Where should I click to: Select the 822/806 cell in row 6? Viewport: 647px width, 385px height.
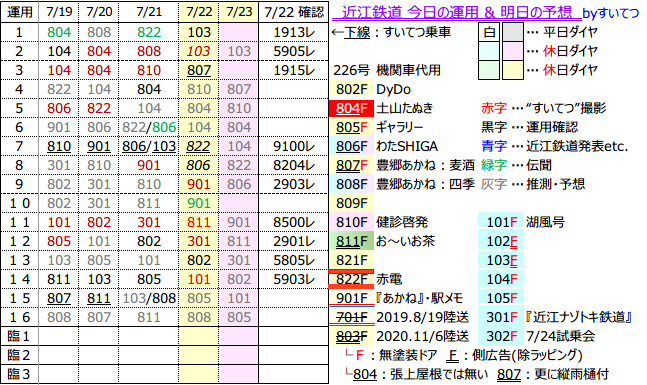(149, 127)
